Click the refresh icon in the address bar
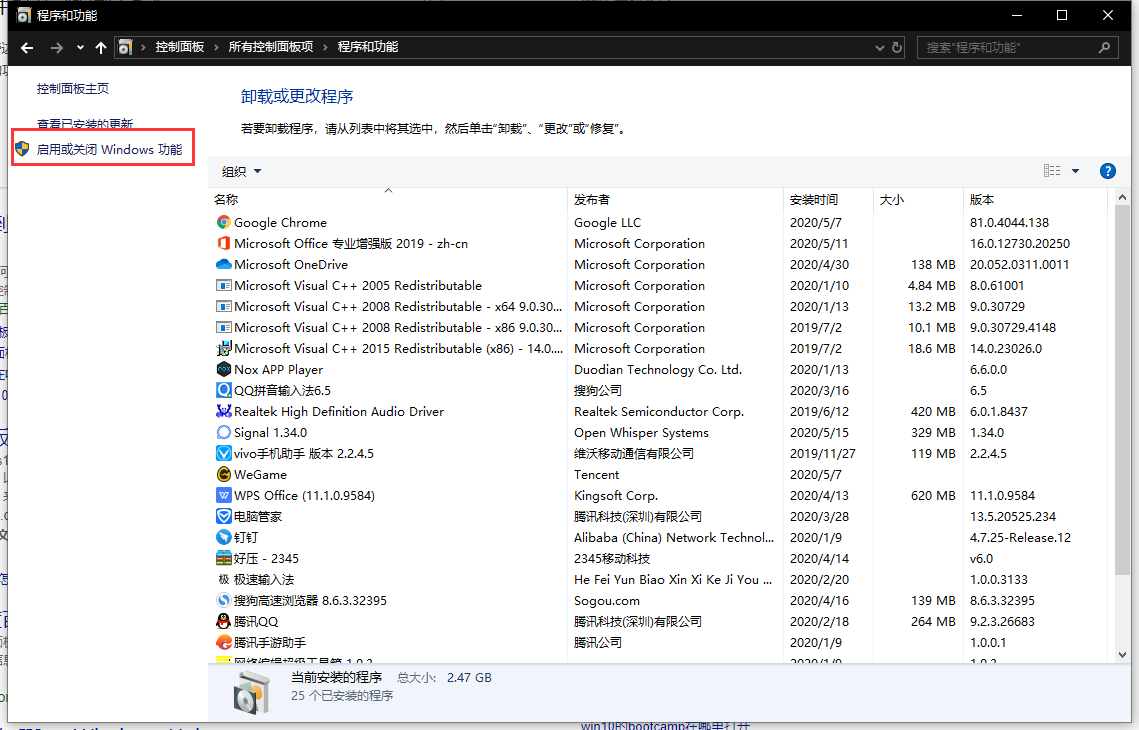Screen dimensions: 1139x730 point(896,46)
